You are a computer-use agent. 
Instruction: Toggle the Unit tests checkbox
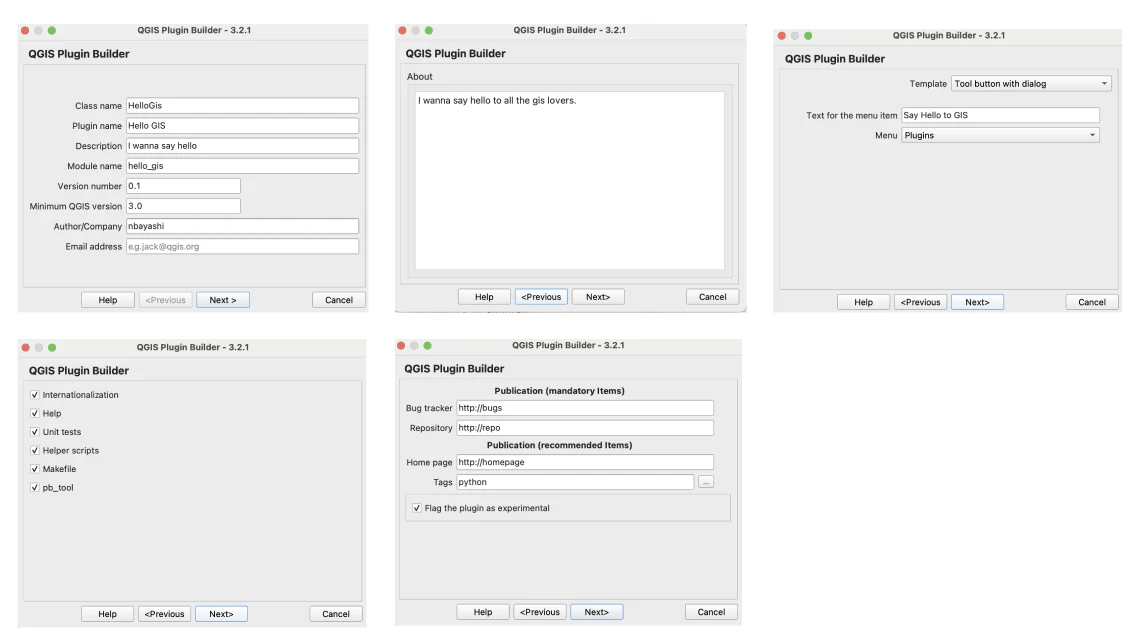coord(34,432)
